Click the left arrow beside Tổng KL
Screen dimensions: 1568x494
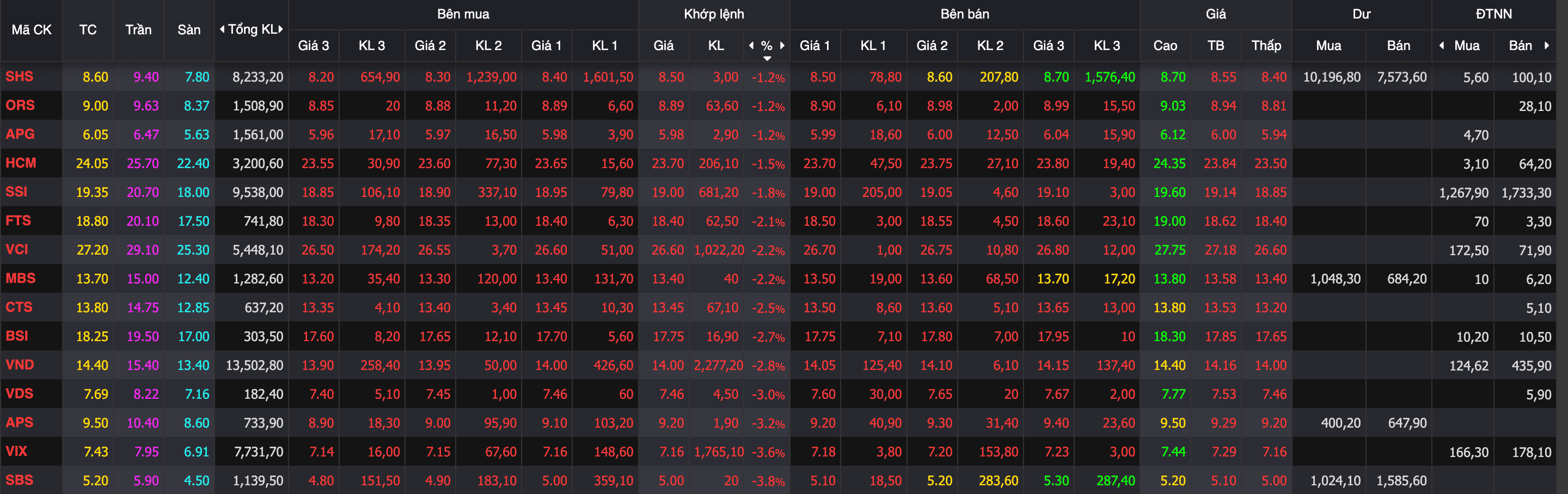222,29
